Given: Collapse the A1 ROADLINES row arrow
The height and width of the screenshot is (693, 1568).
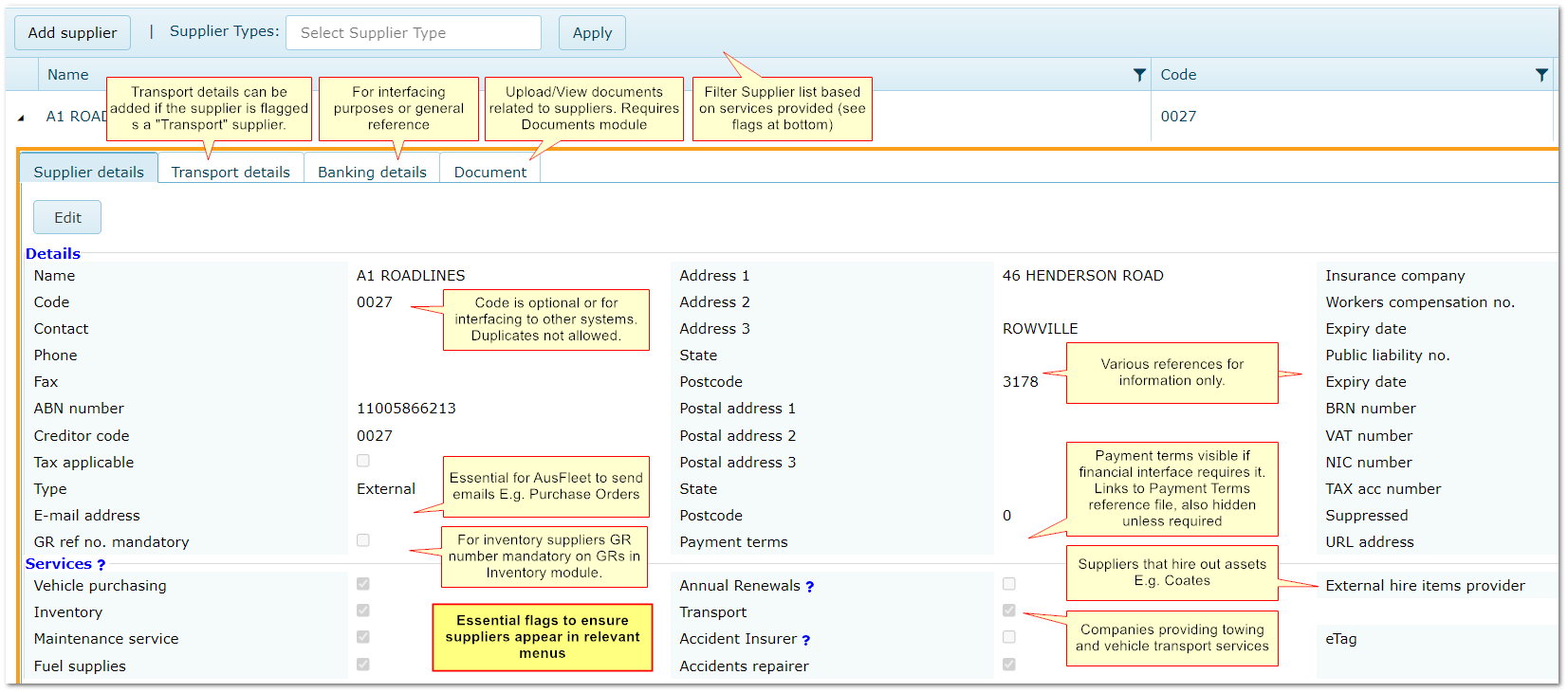Looking at the screenshot, I should pos(21,118).
